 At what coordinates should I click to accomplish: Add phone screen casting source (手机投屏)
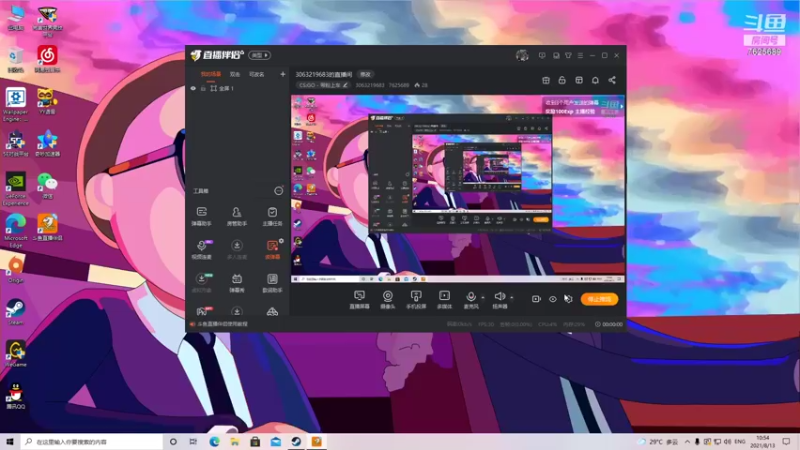416,299
